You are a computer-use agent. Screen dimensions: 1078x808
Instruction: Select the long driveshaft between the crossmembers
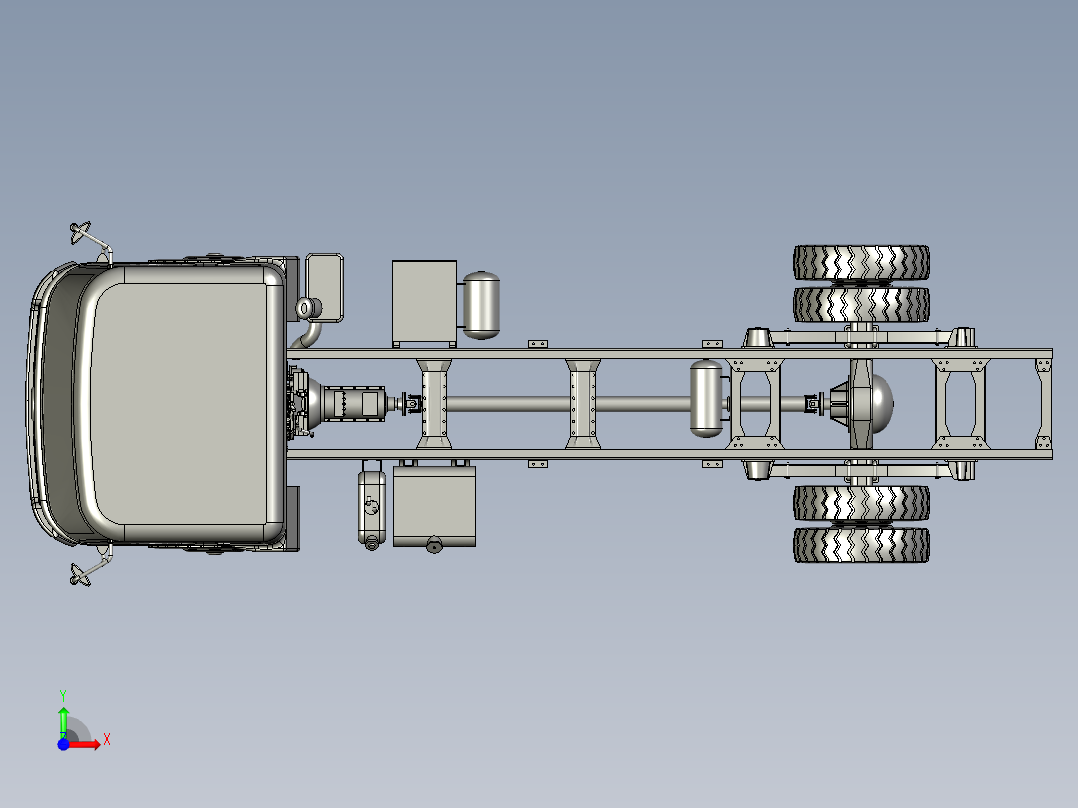tap(571, 404)
